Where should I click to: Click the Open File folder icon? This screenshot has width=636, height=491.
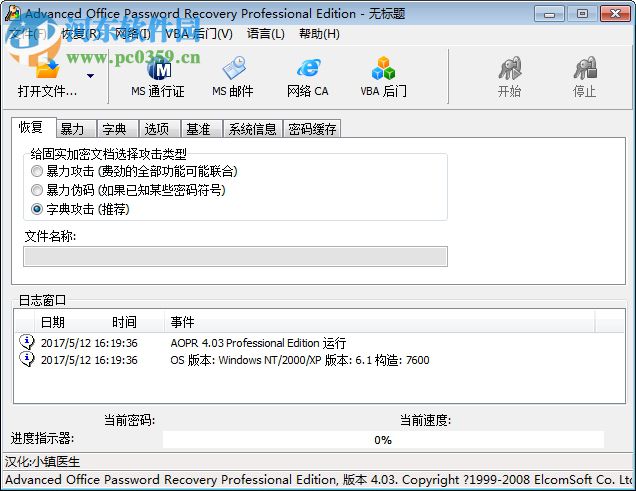pyautogui.click(x=47, y=67)
